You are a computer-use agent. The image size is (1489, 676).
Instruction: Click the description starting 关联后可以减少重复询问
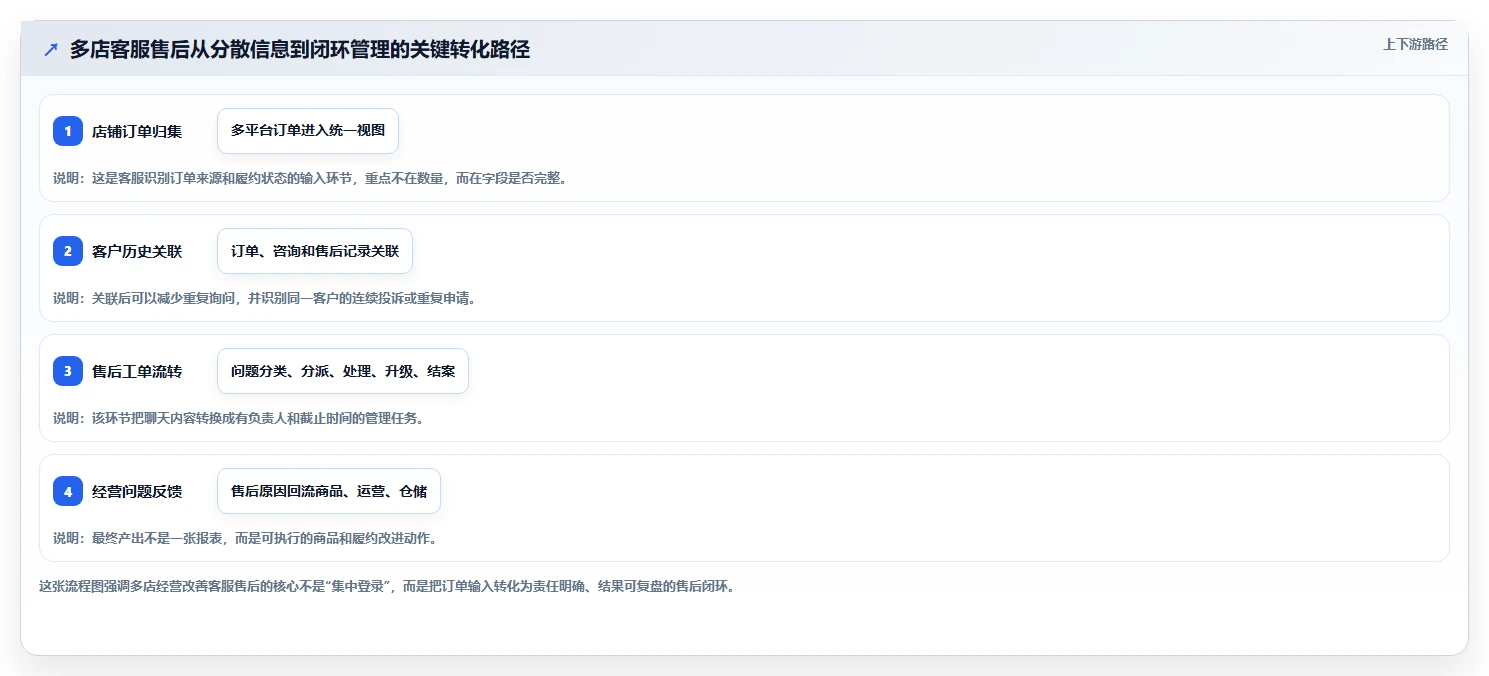(x=264, y=298)
